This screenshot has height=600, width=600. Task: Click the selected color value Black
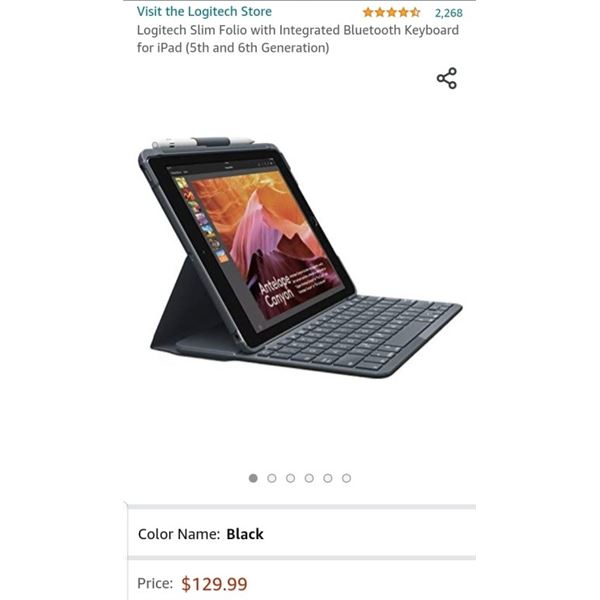pyautogui.click(x=245, y=534)
